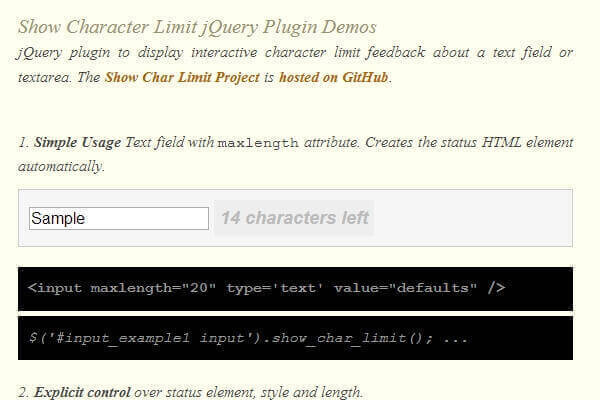The height and width of the screenshot is (400, 600).
Task: Click the word automatically in example one
Action: point(60,166)
